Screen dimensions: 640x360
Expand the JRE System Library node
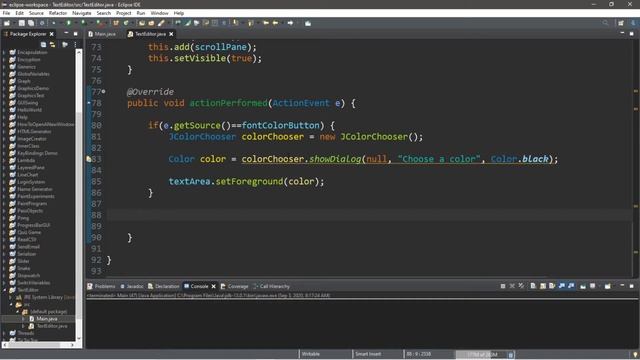click(11, 297)
